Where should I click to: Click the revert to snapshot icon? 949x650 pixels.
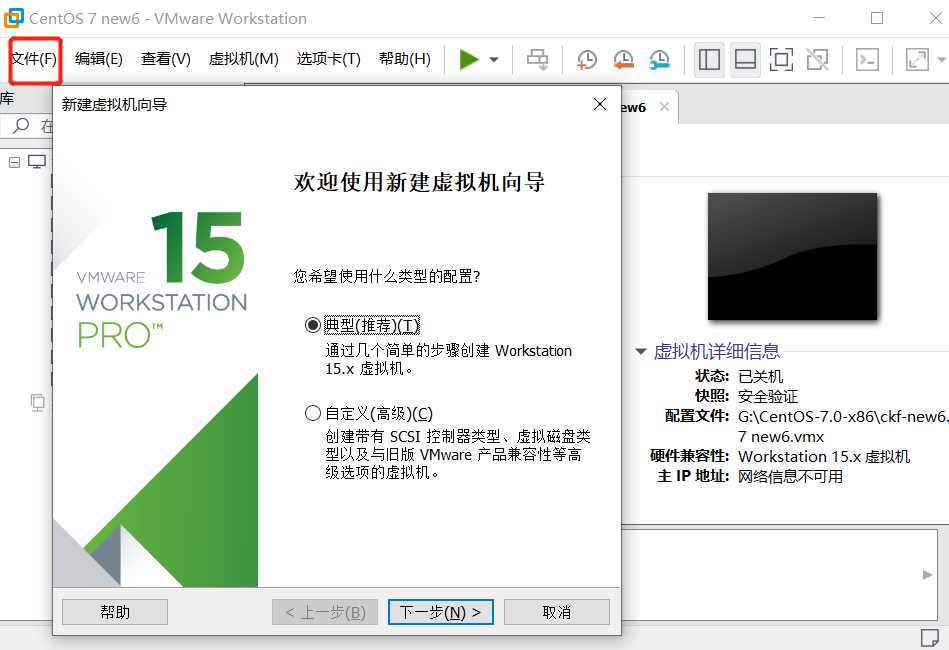(623, 59)
